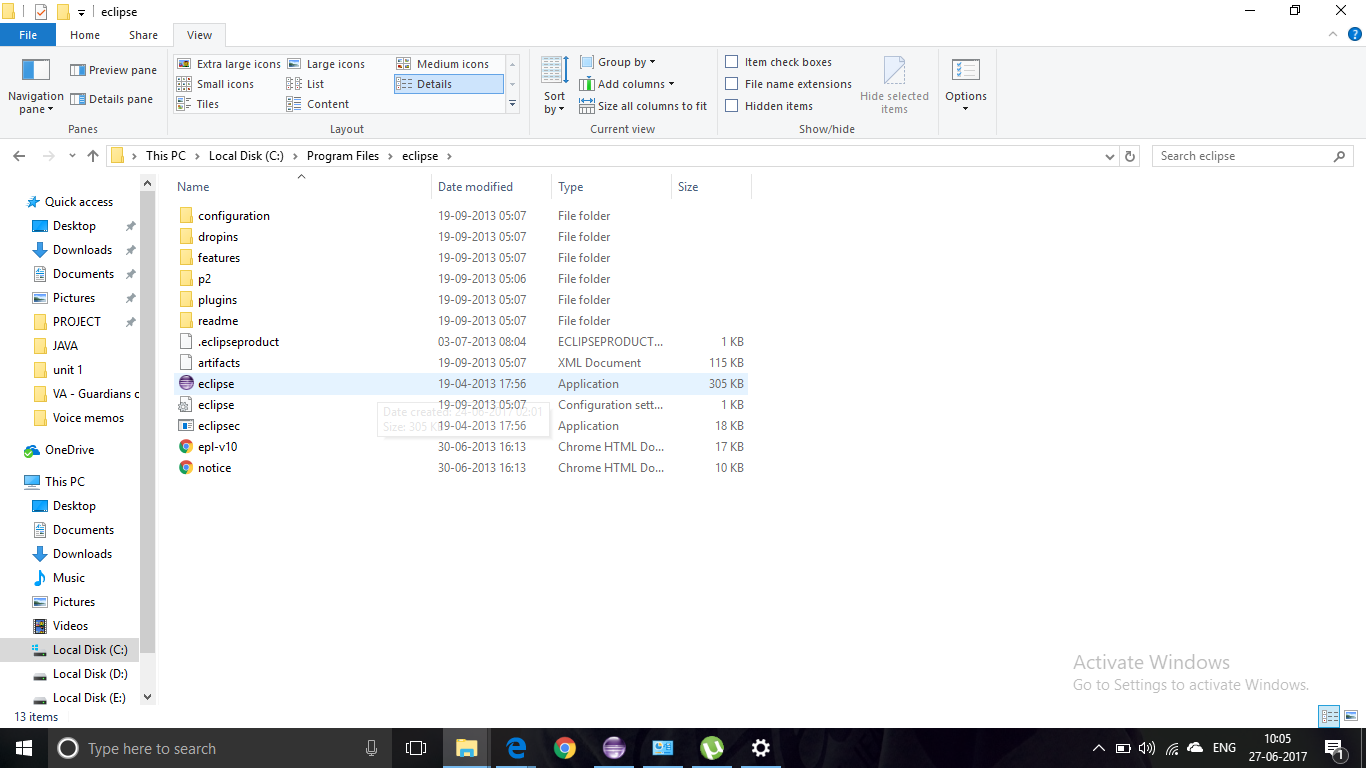Screen dimensions: 1366x768
Task: Click the Preview pane button
Action: pyautogui.click(x=113, y=69)
